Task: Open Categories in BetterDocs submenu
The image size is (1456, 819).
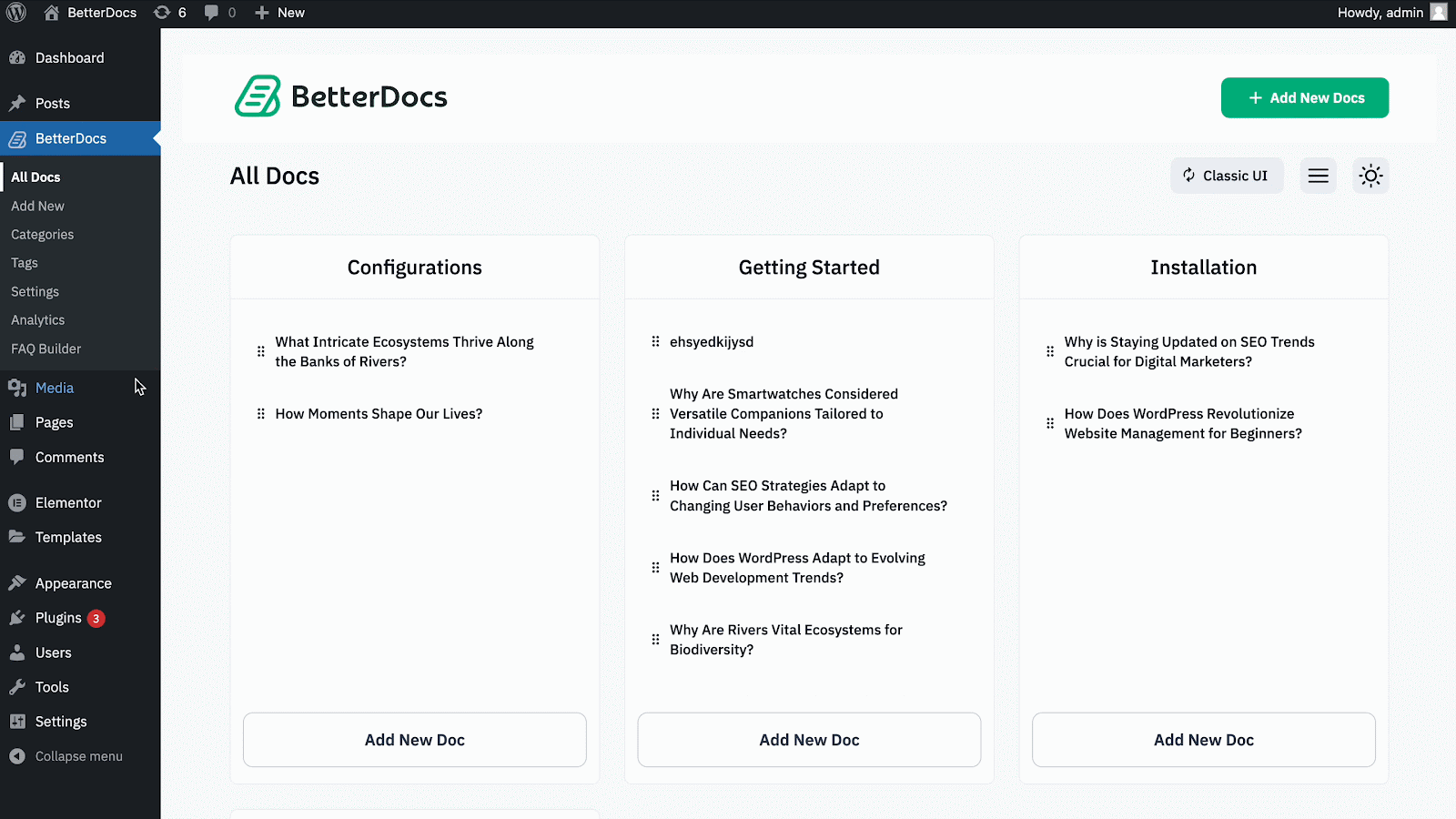Action: tap(43, 235)
